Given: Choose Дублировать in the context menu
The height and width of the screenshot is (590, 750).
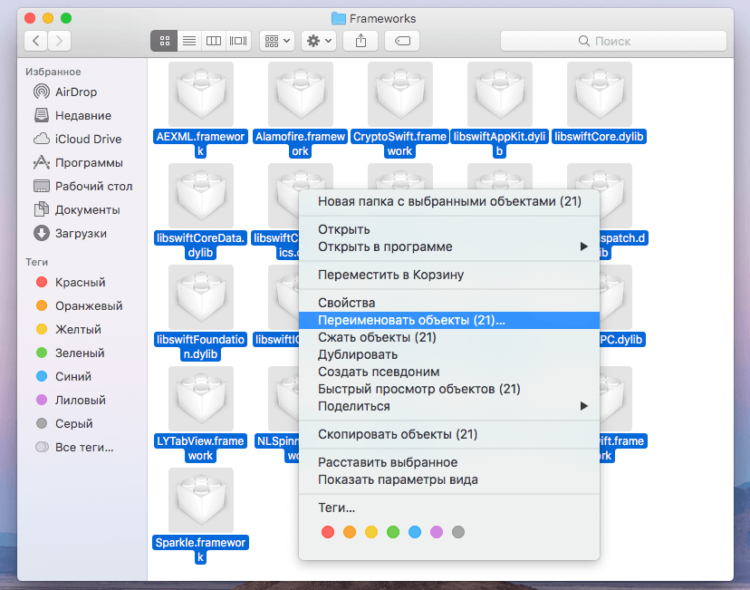Looking at the screenshot, I should (449, 355).
